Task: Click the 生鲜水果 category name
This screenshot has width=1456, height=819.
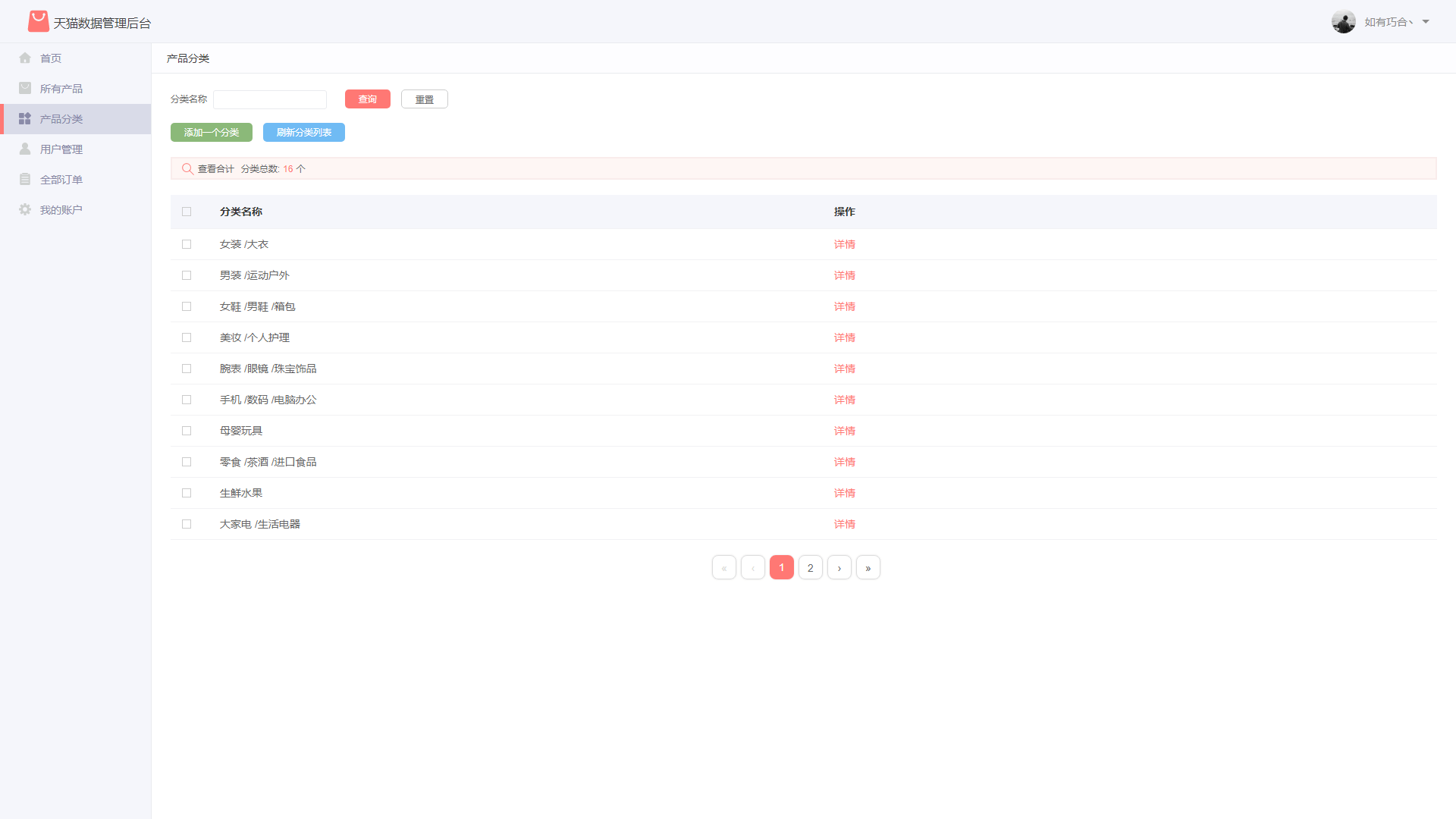Action: tap(241, 493)
